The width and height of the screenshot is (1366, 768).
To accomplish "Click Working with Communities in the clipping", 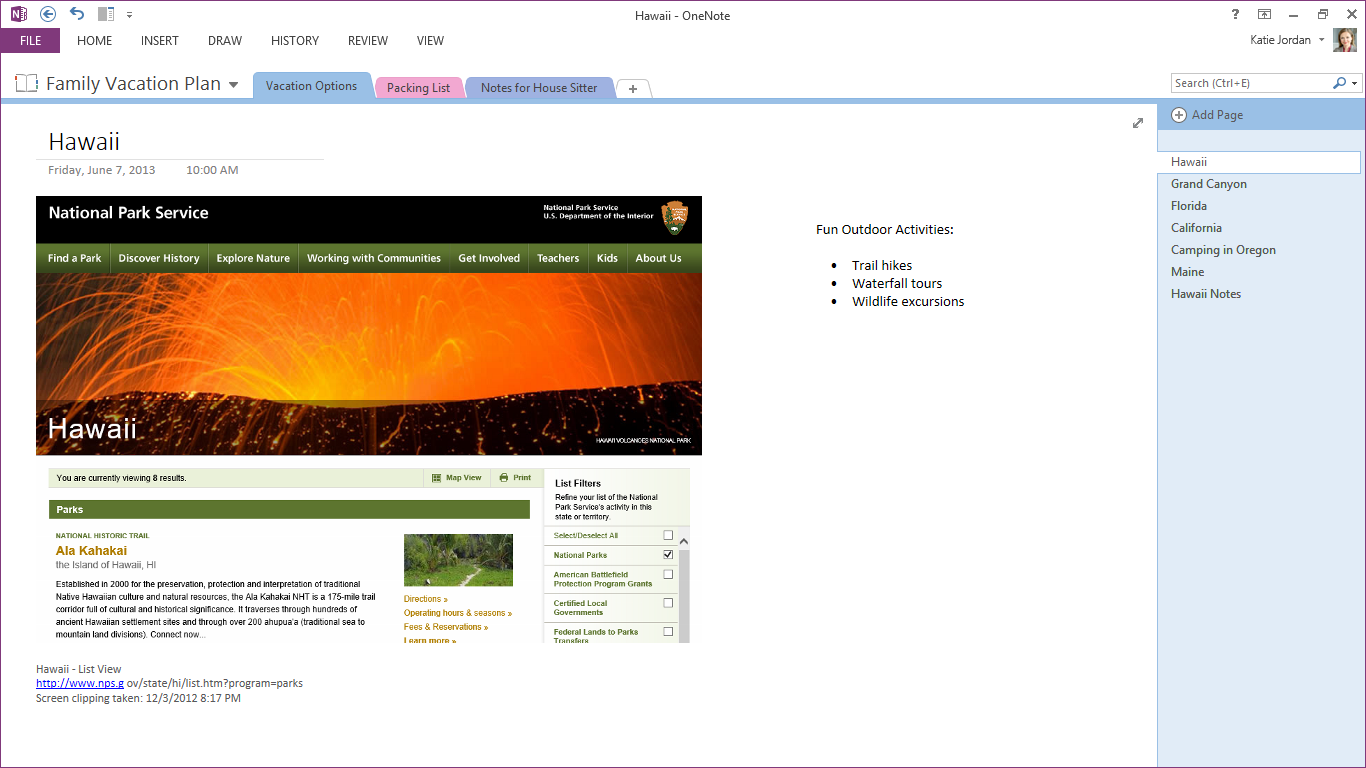I will point(374,258).
